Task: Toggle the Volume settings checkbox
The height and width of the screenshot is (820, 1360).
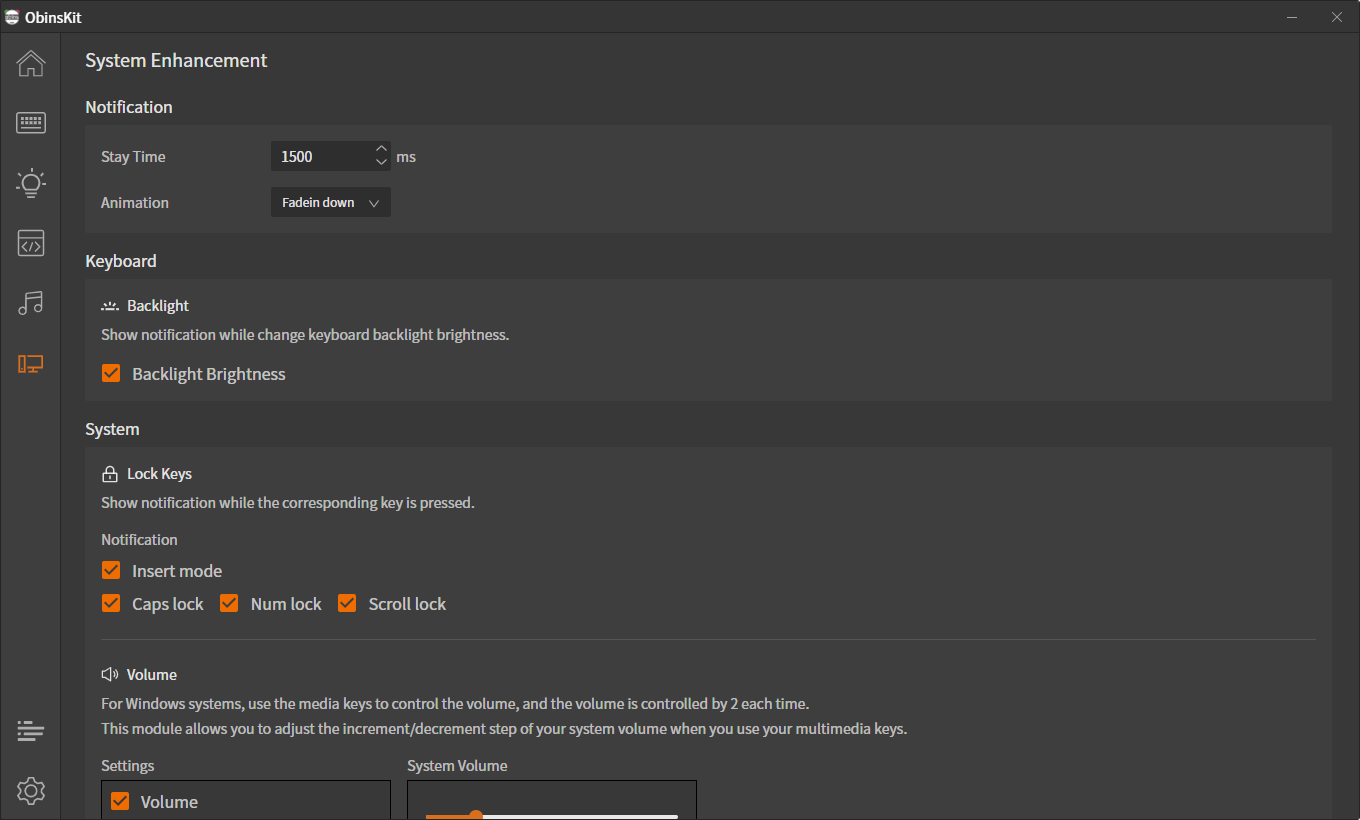Action: [x=120, y=801]
